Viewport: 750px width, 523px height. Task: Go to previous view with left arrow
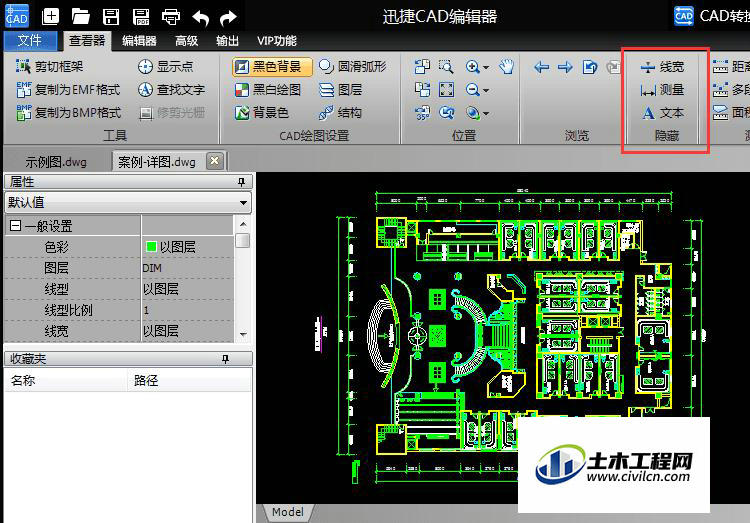coord(541,67)
